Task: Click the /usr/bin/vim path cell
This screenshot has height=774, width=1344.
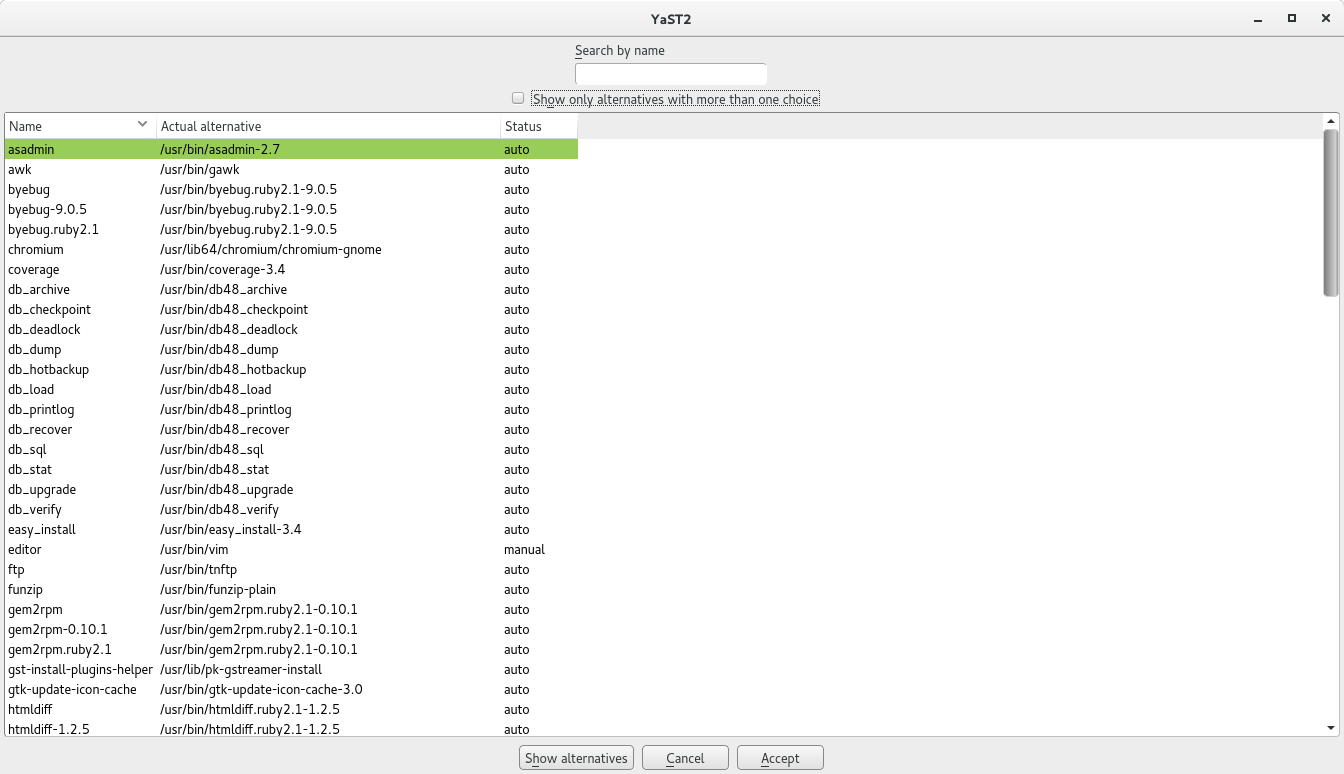Action: [195, 549]
